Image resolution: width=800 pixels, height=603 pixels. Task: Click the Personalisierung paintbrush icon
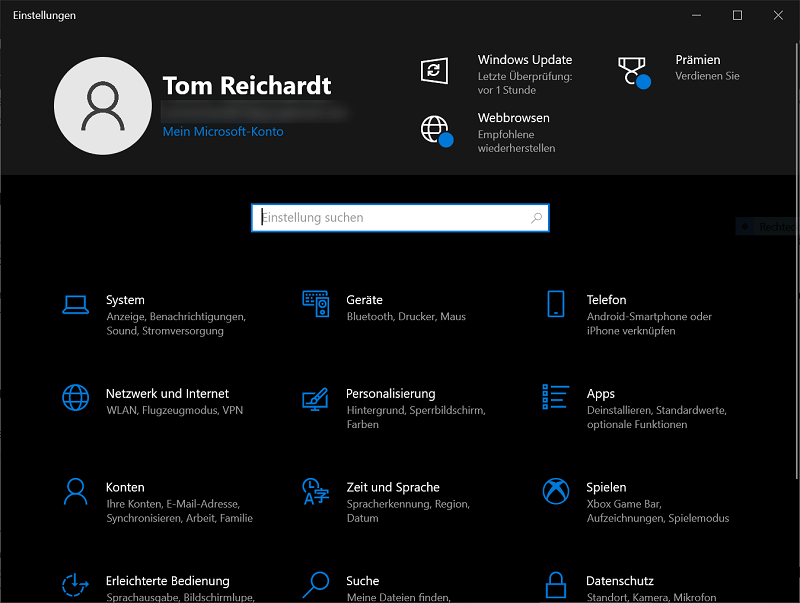coord(315,399)
